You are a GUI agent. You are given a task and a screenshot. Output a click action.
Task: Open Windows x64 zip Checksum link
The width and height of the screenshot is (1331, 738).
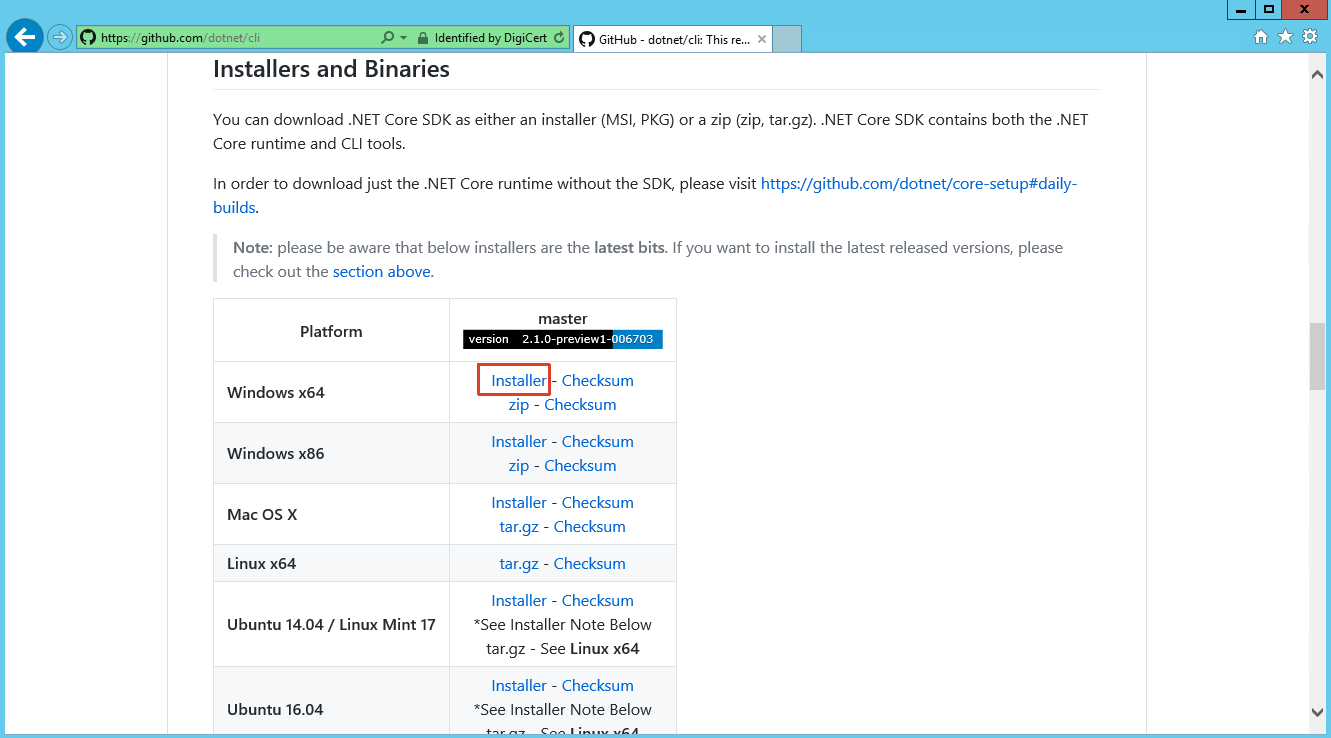point(580,404)
